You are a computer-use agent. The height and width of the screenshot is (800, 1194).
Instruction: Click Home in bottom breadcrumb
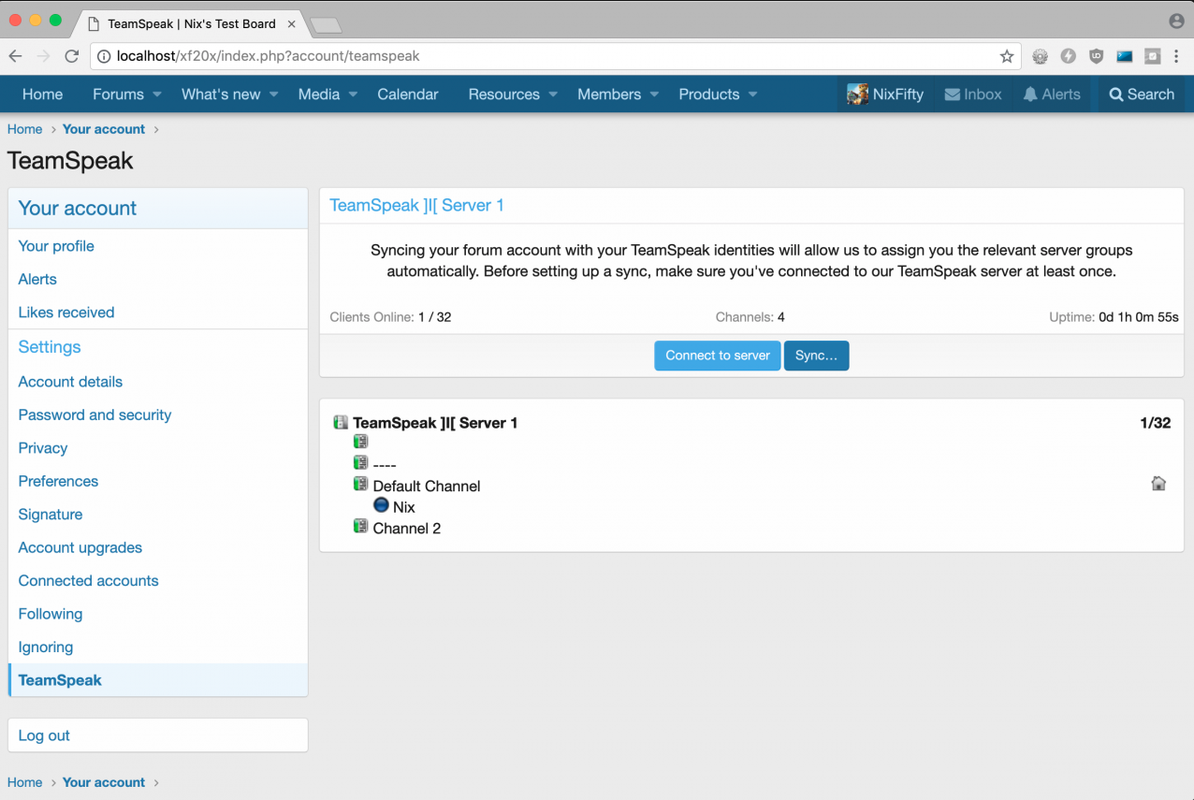[24, 782]
